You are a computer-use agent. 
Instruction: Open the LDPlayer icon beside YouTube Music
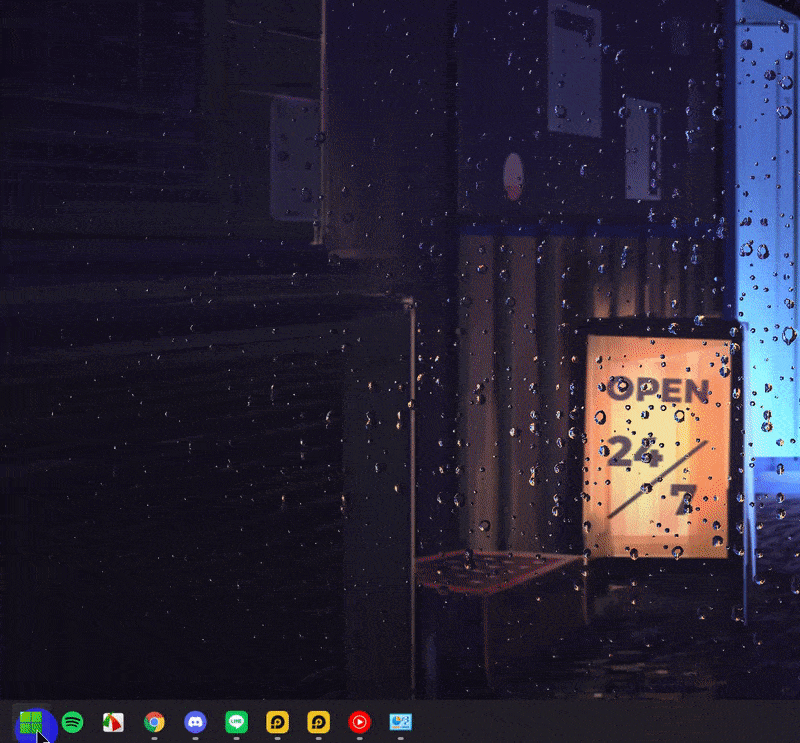point(318,722)
